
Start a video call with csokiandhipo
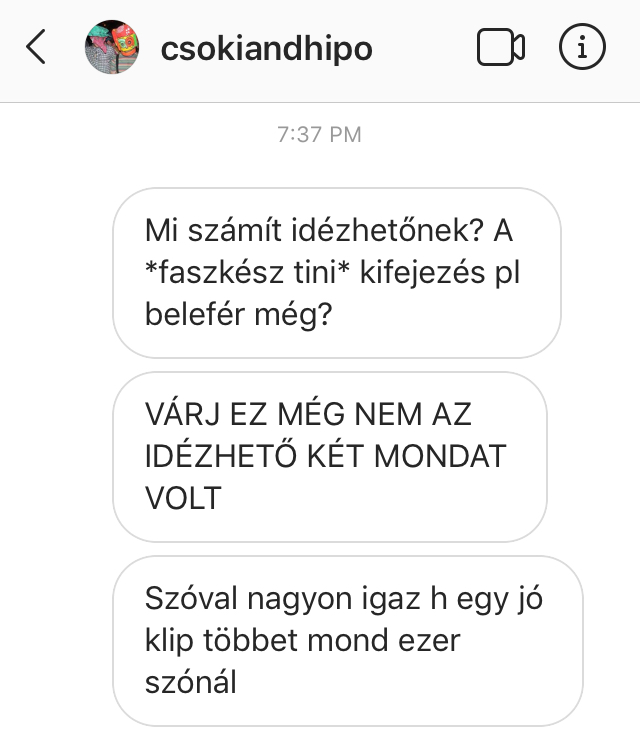(500, 47)
